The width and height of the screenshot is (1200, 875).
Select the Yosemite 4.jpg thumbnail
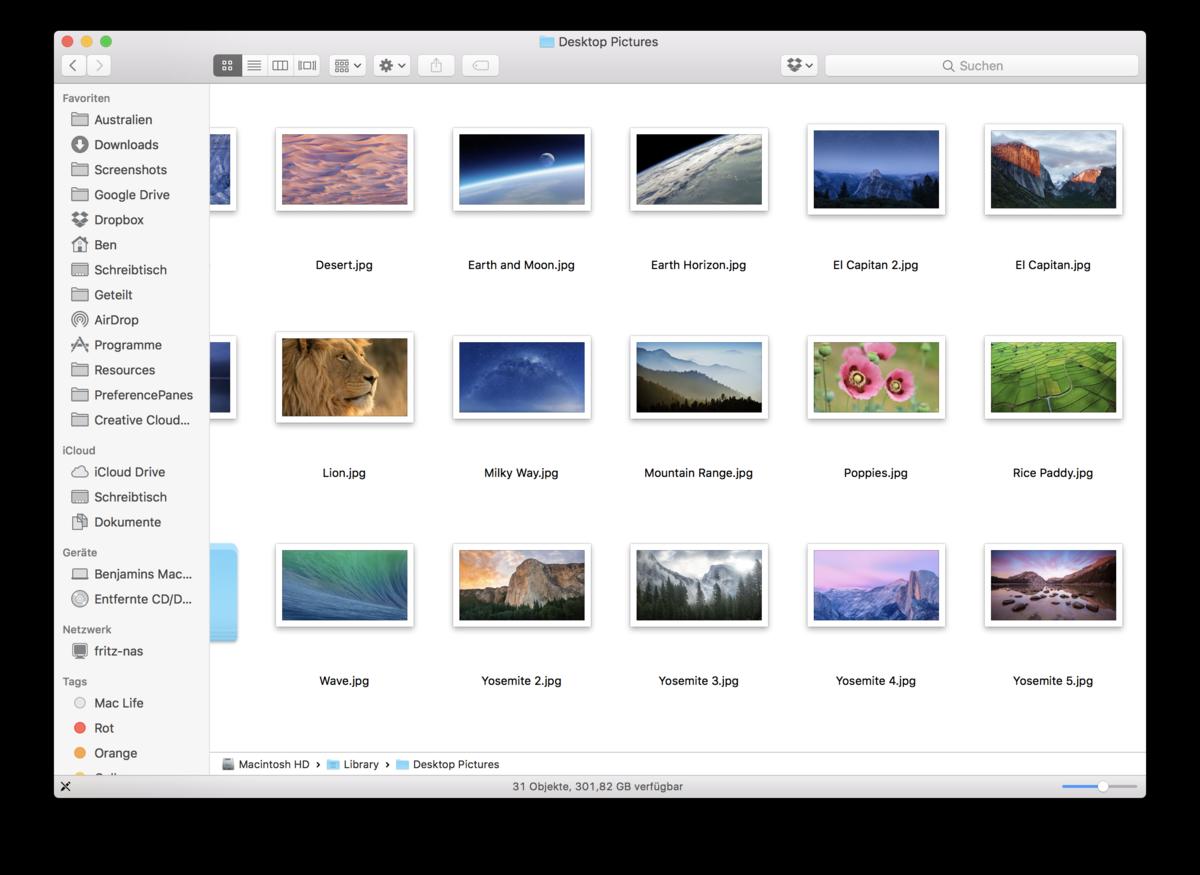[x=876, y=585]
